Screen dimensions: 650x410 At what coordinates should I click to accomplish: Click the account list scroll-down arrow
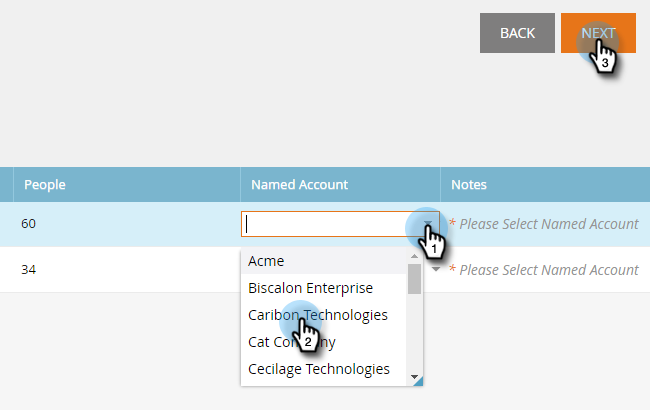414,373
